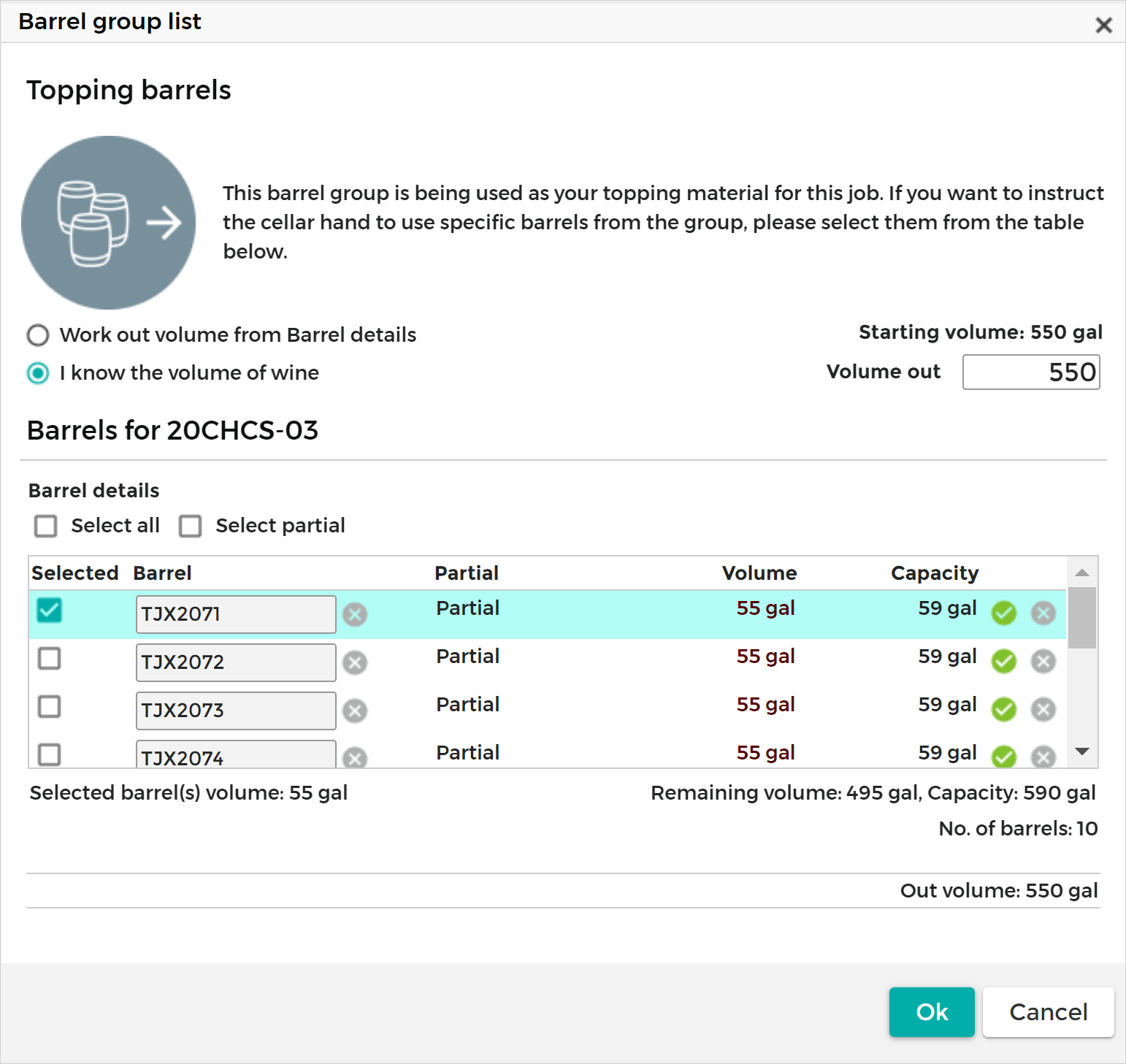
Task: Click gray X icon after capacity in TJX2074 row
Action: pos(1043,757)
